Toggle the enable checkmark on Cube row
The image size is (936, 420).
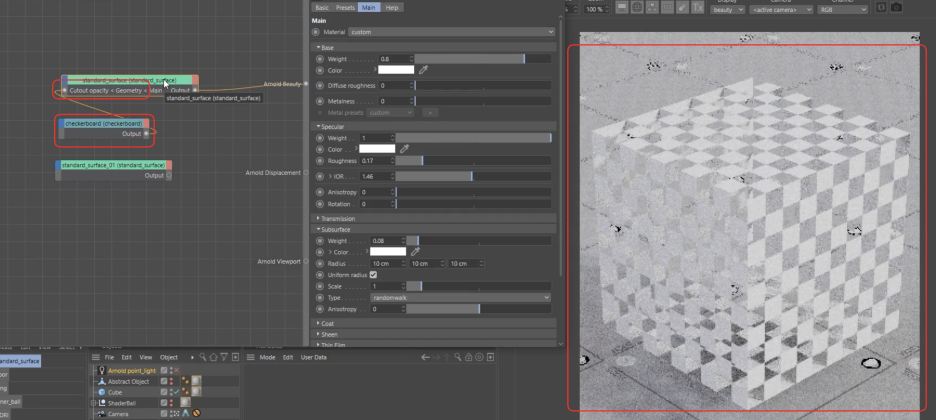click(176, 392)
